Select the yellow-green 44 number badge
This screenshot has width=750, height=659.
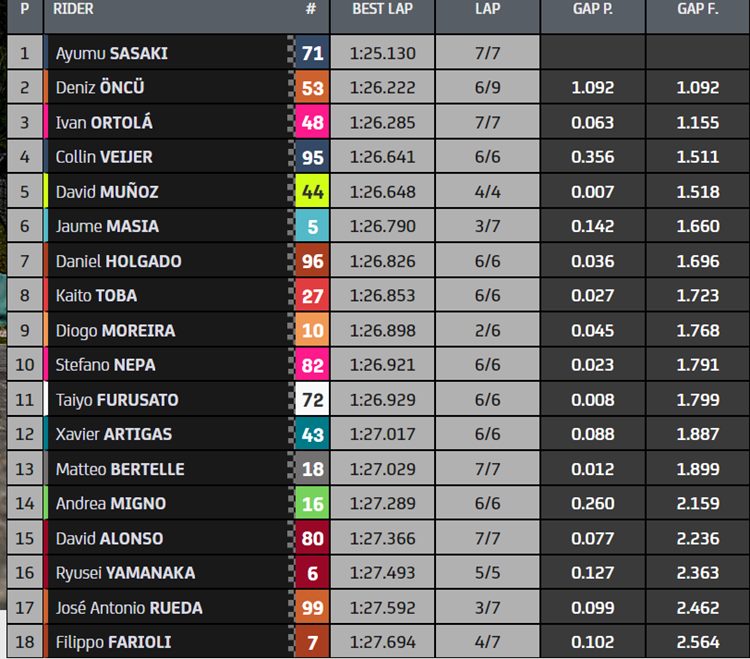point(312,191)
